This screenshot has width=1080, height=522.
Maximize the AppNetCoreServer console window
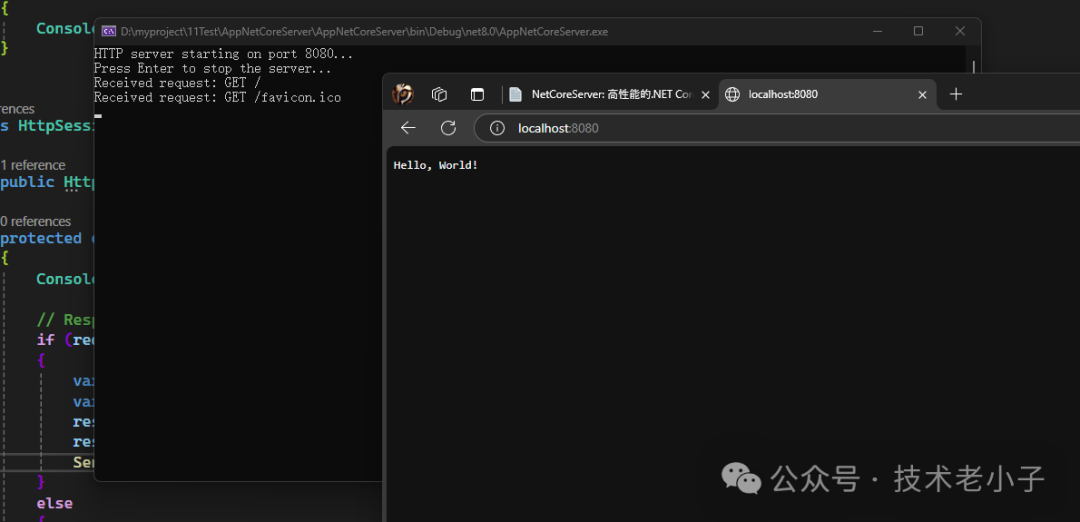coord(918,31)
